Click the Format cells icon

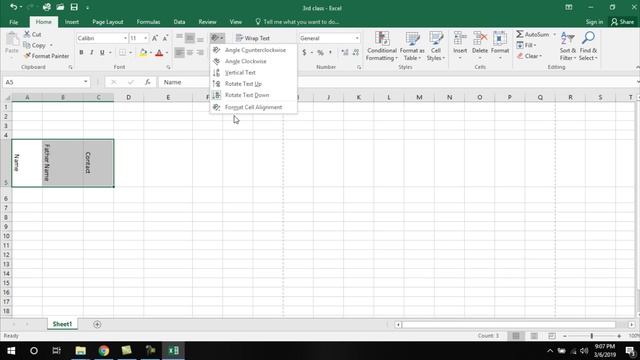pyautogui.click(x=500, y=39)
